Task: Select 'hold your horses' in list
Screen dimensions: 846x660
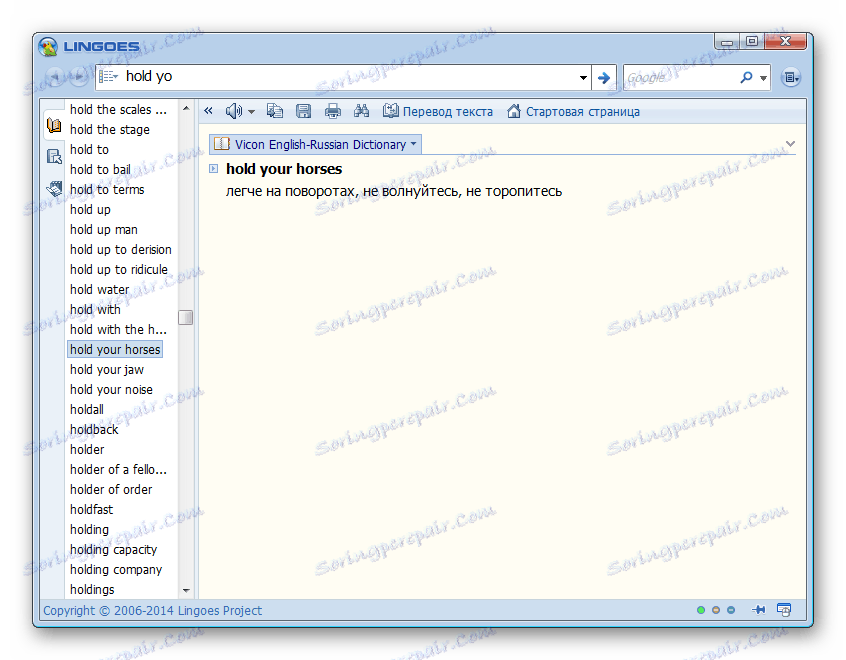Action: 115,349
